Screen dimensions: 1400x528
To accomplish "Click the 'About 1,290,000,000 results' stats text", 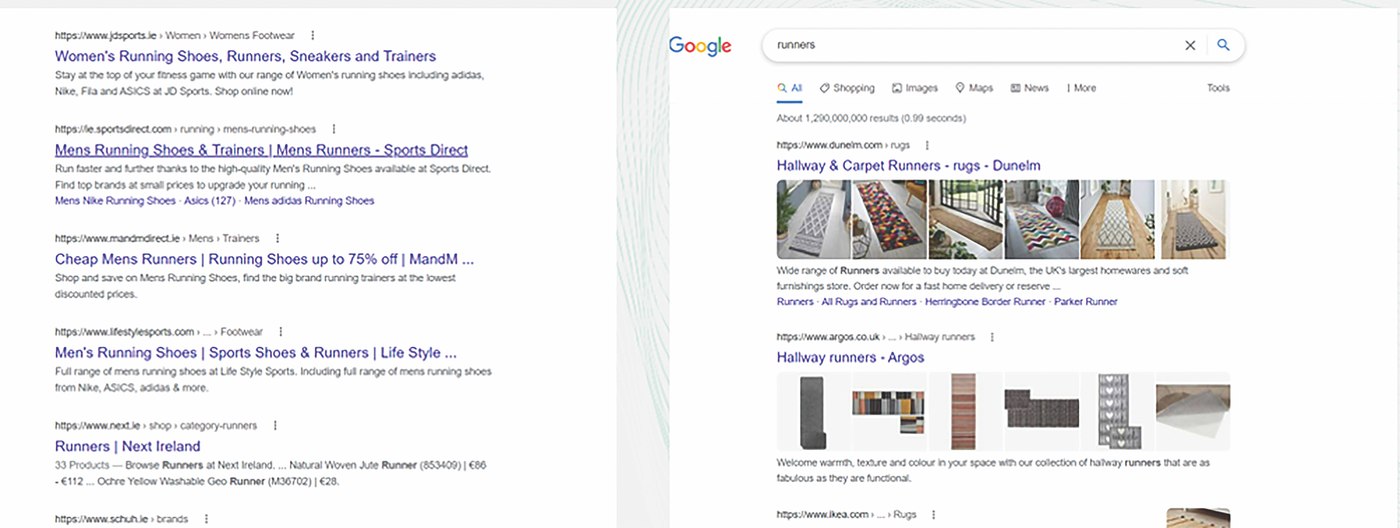I will (x=871, y=118).
